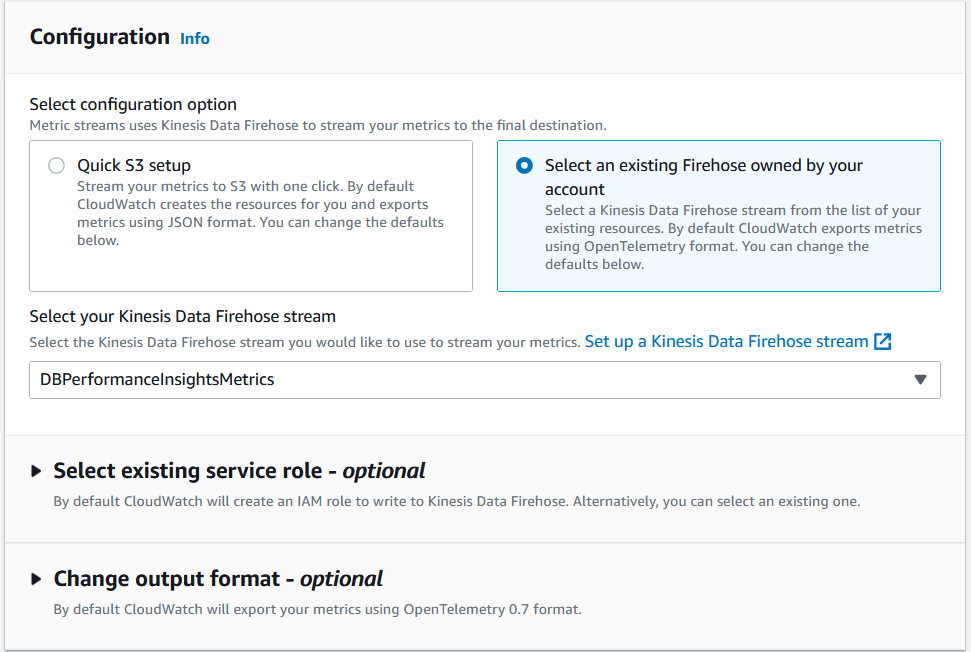Viewport: 971px width, 652px height.
Task: Click the Quick S3 setup card description
Action: pyautogui.click(x=260, y=213)
